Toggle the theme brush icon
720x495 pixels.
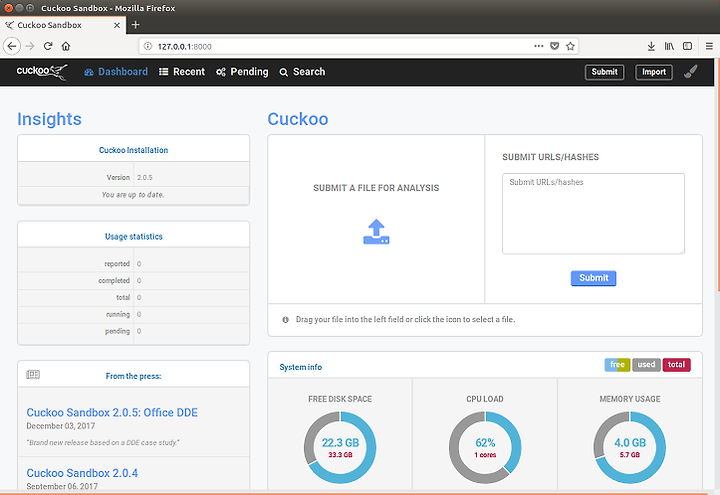(691, 72)
